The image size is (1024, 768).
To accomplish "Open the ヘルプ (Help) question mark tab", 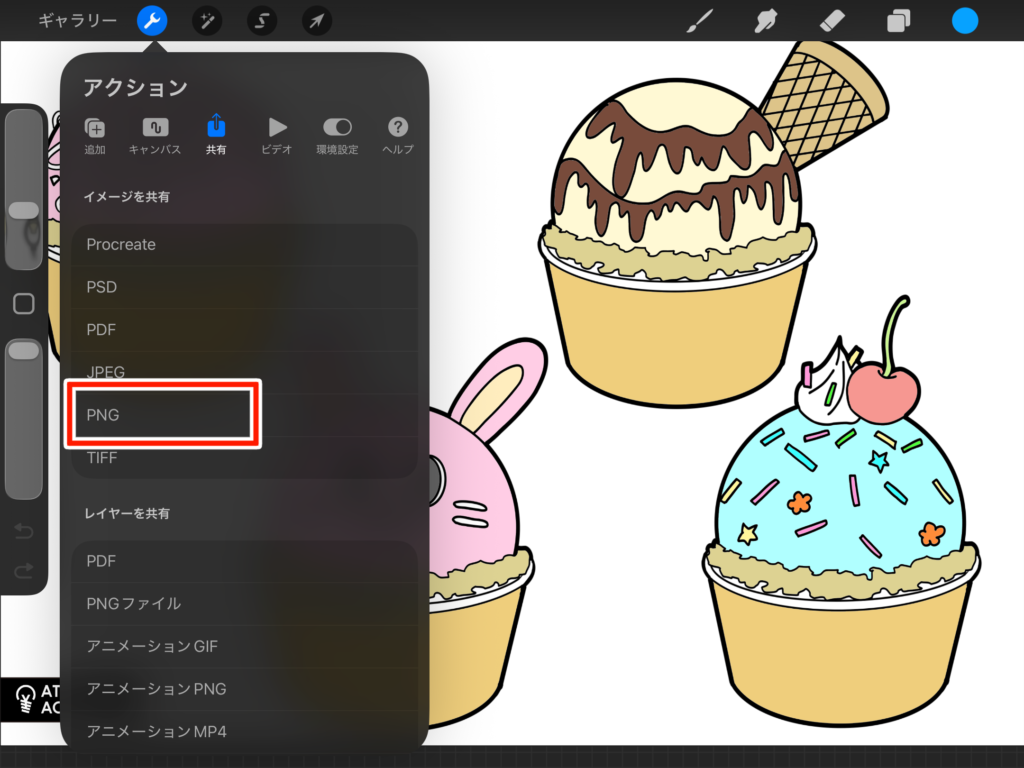I will tap(398, 135).
